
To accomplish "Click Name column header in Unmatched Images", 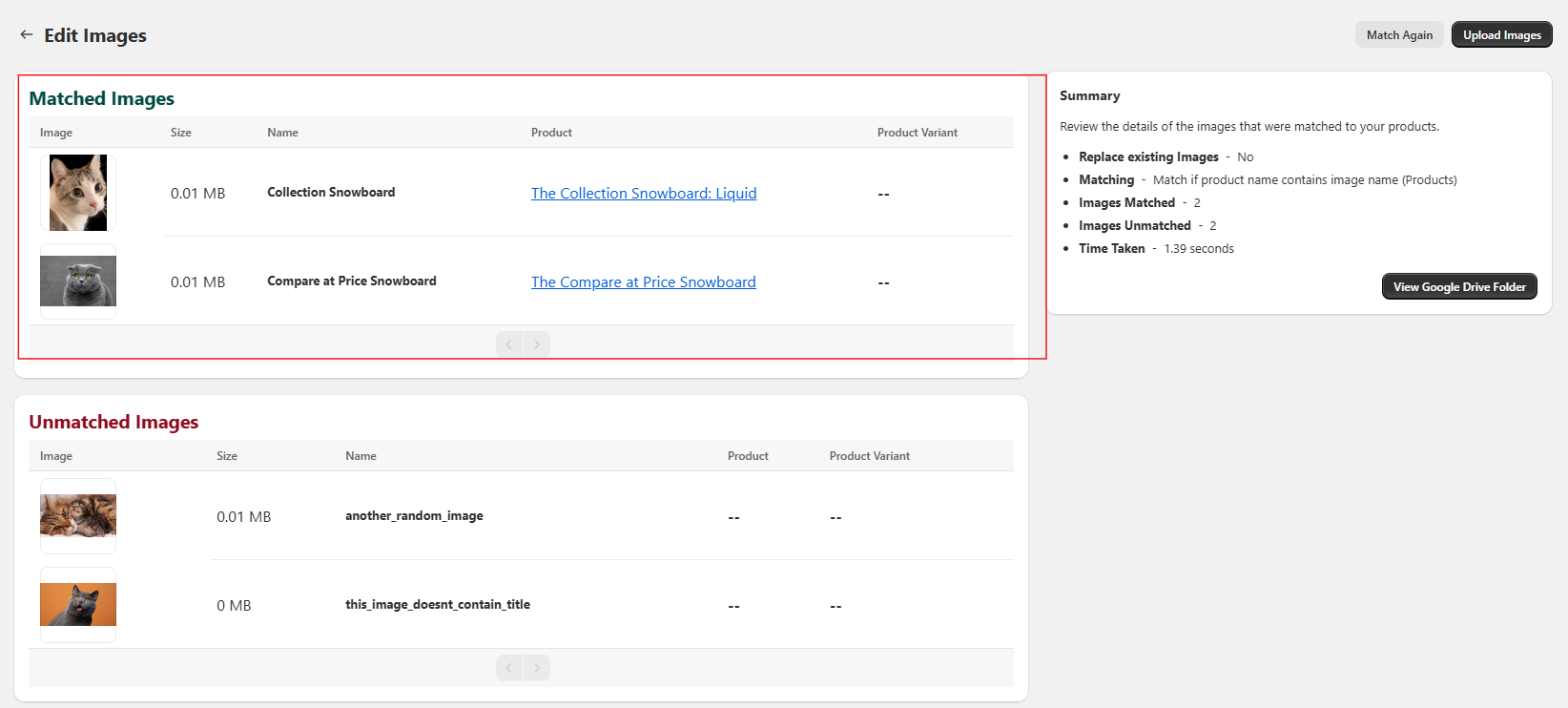I will pos(361,456).
